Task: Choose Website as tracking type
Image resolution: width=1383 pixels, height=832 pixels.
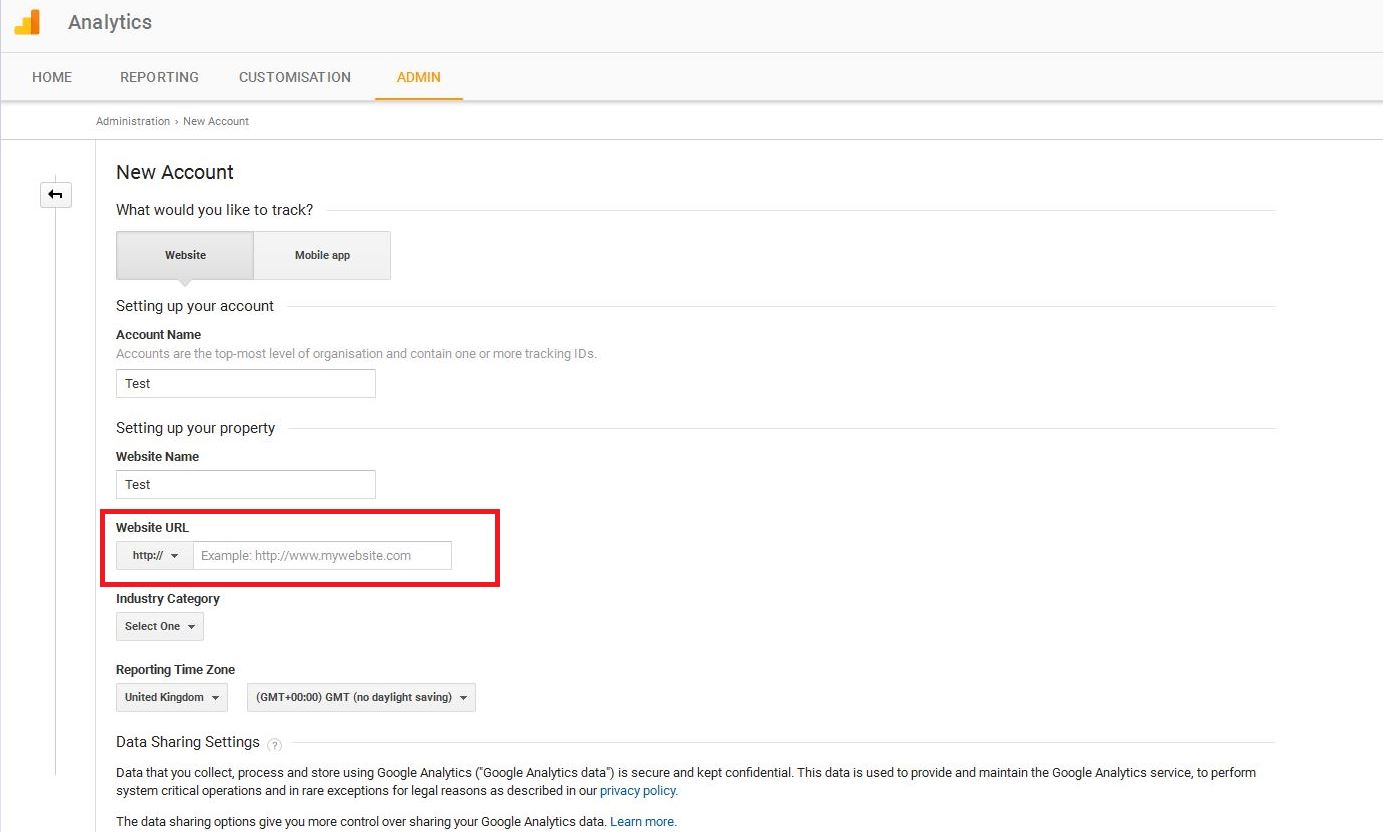Action: point(185,255)
